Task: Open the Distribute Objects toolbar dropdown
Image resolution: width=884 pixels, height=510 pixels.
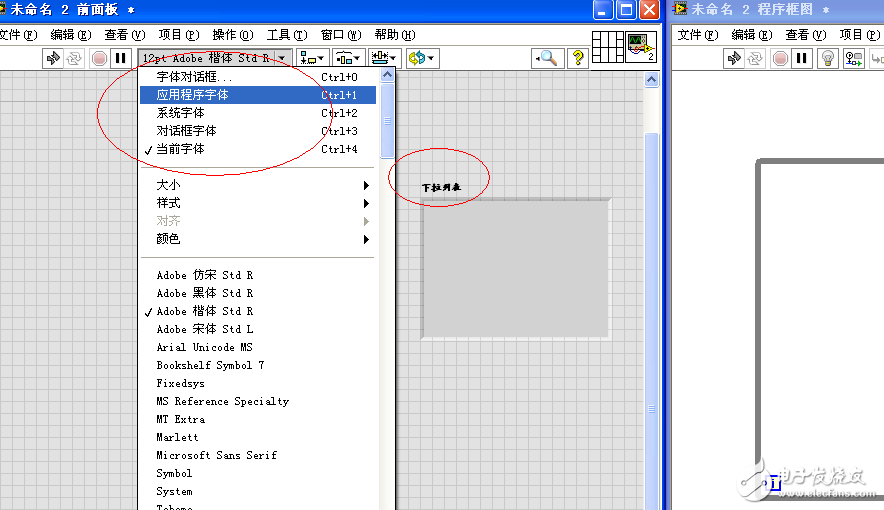Action: [x=347, y=58]
